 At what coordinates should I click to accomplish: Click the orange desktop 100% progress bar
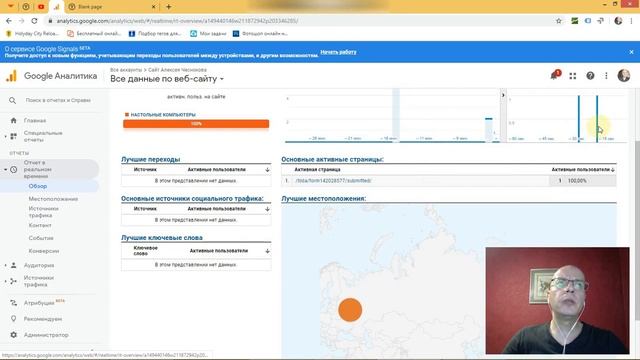[196, 124]
